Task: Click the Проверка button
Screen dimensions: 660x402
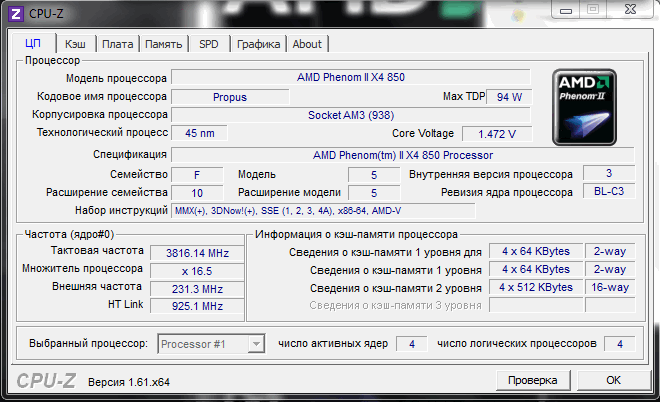Action: (x=533, y=380)
